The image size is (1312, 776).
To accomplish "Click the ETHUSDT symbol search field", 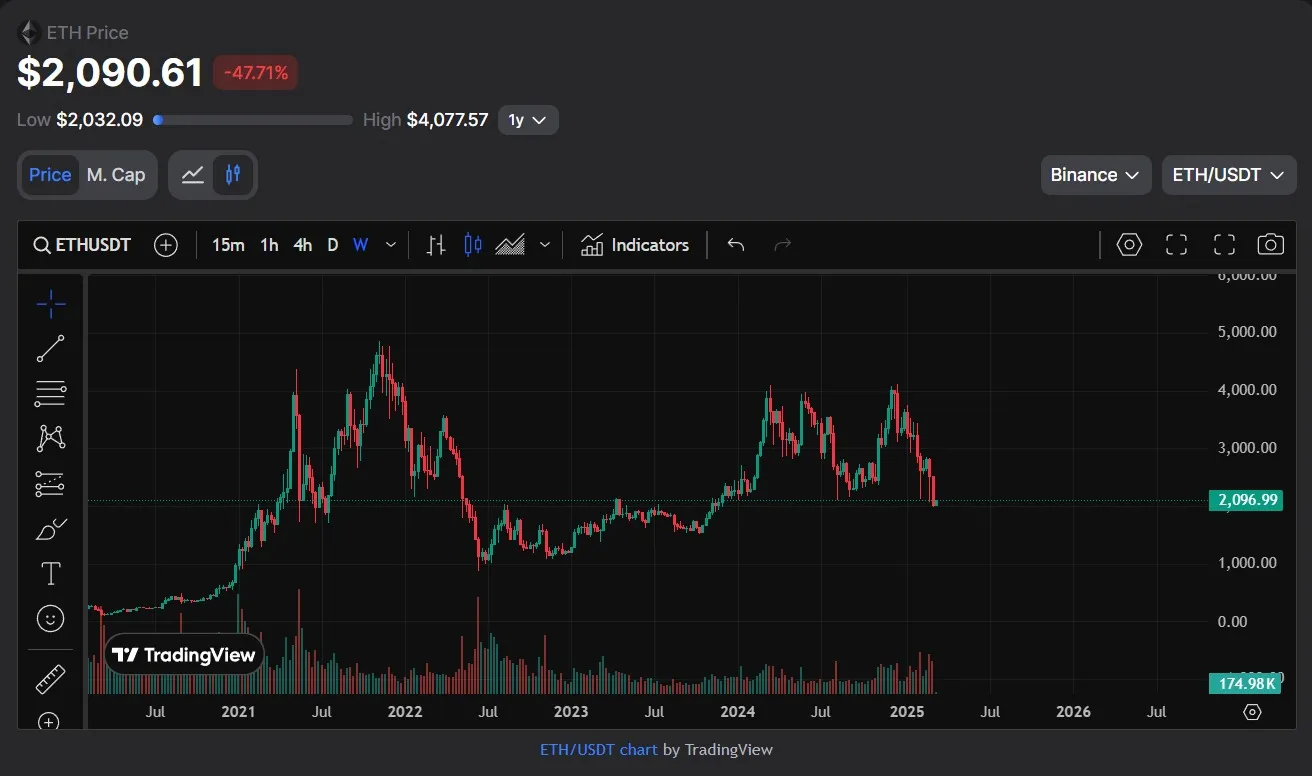I will [82, 245].
